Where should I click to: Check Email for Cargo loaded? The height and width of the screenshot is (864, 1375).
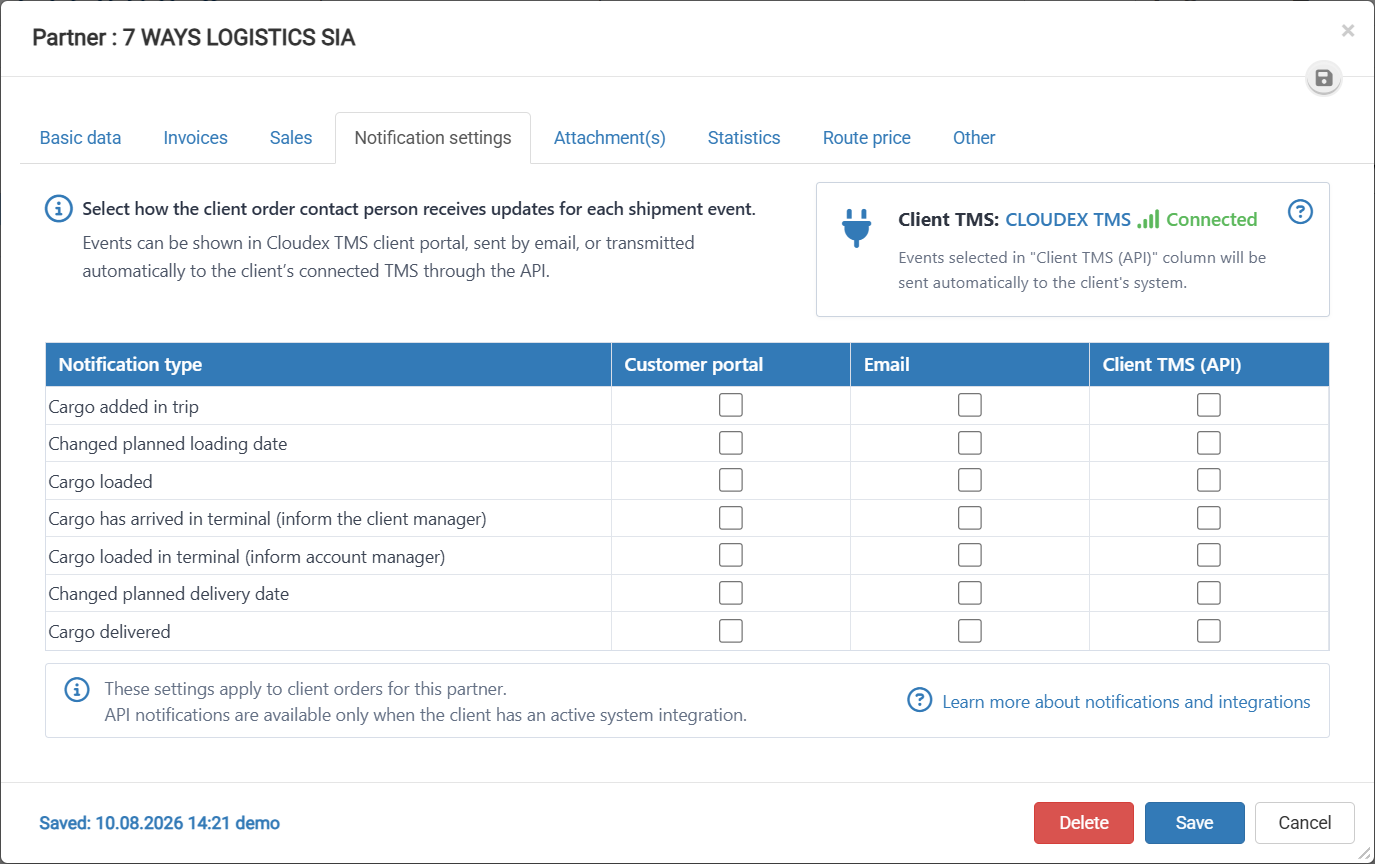point(970,480)
